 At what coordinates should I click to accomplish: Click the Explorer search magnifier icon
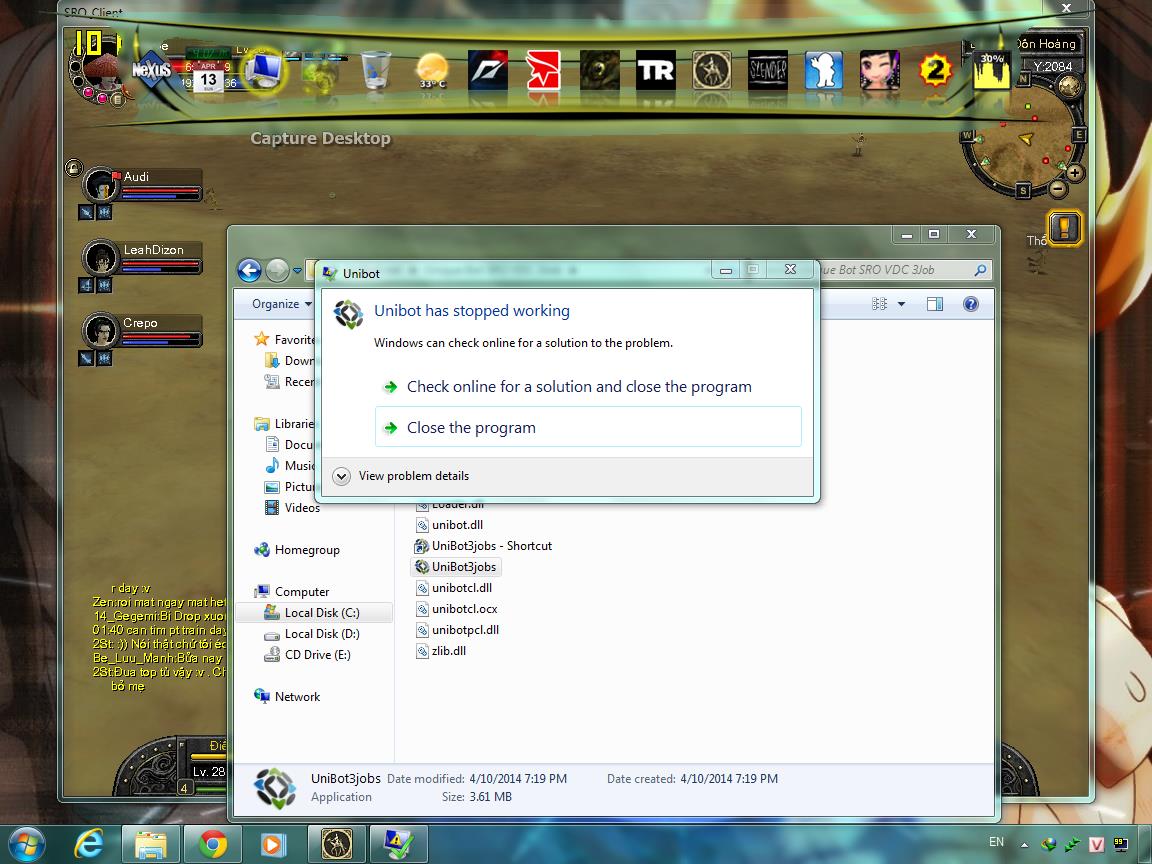coord(979,270)
